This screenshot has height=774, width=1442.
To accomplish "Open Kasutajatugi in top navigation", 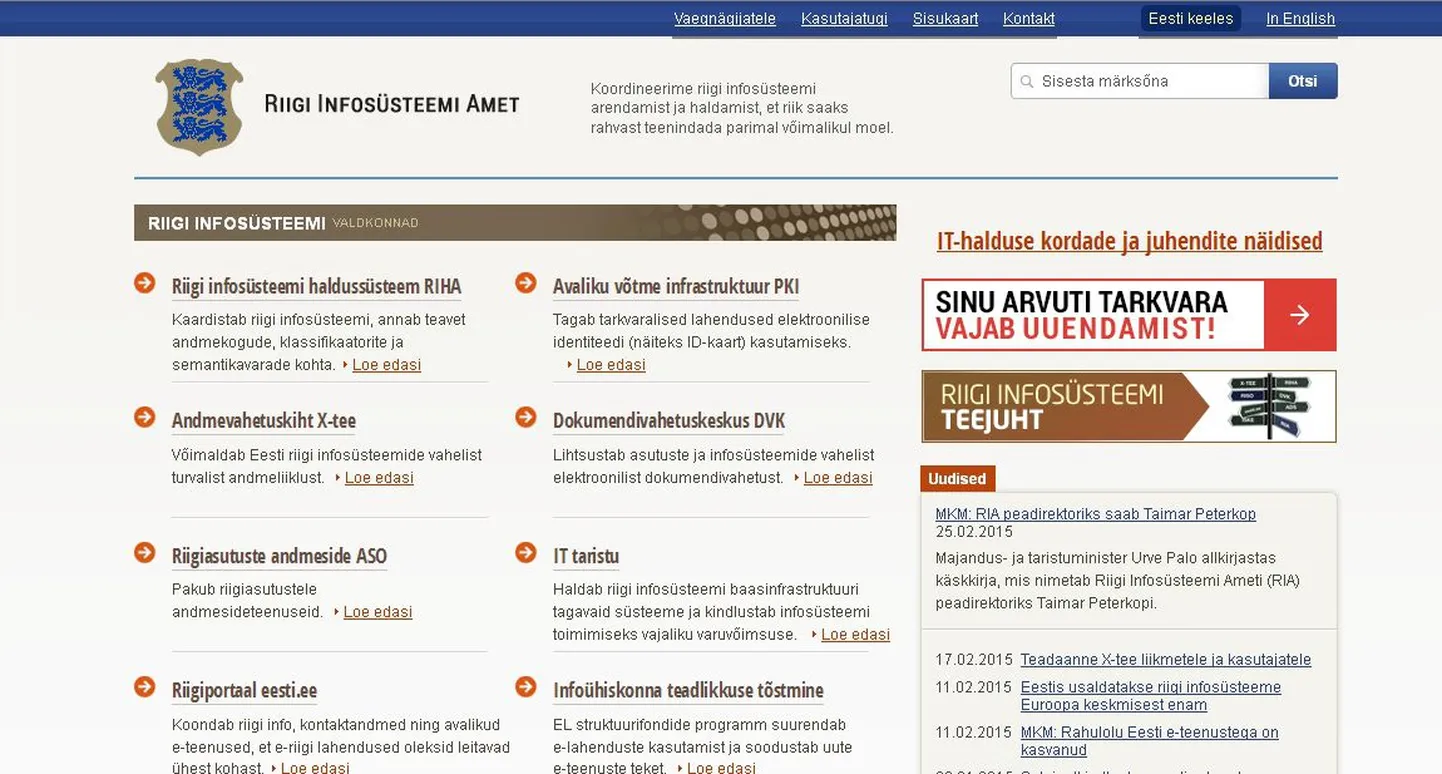I will [844, 18].
